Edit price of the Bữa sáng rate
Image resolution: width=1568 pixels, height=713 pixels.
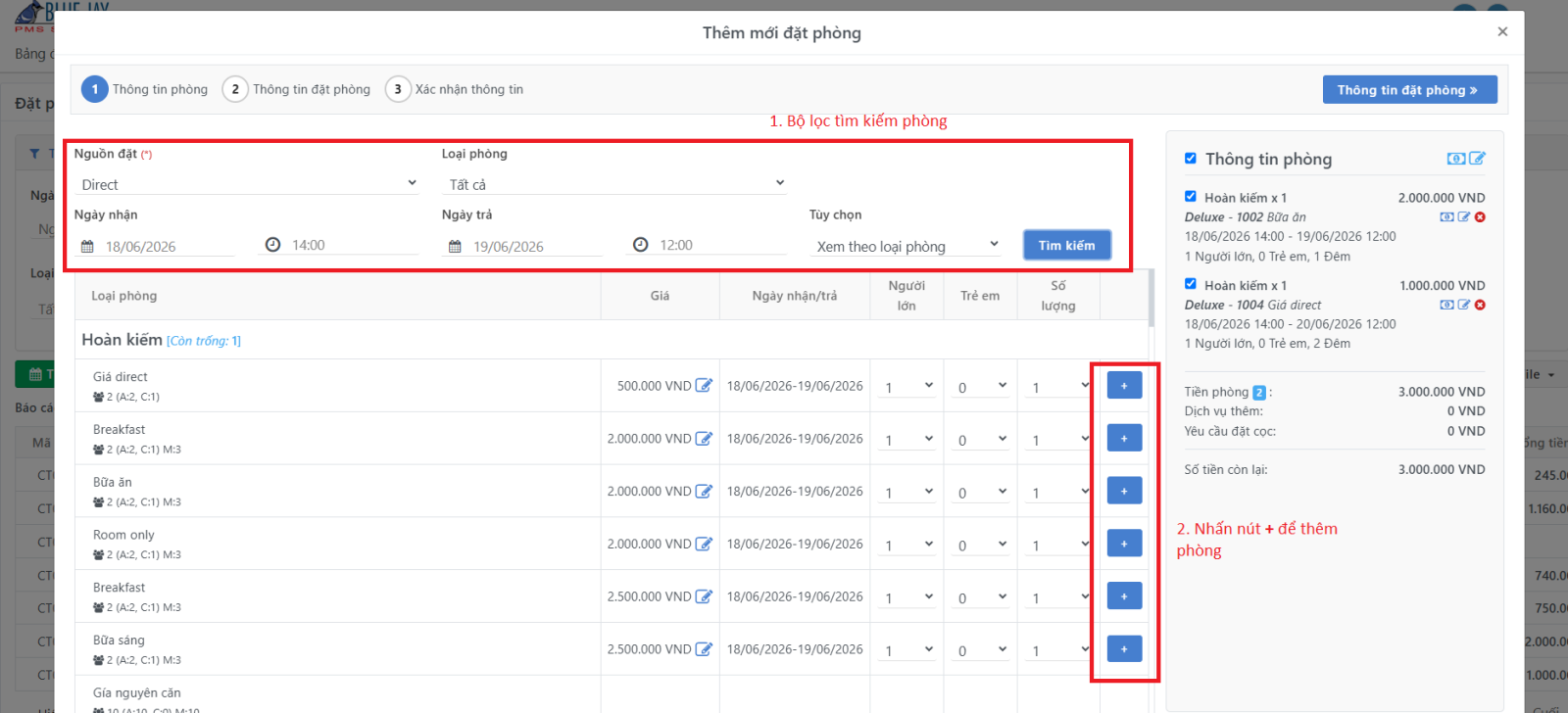pyautogui.click(x=704, y=649)
